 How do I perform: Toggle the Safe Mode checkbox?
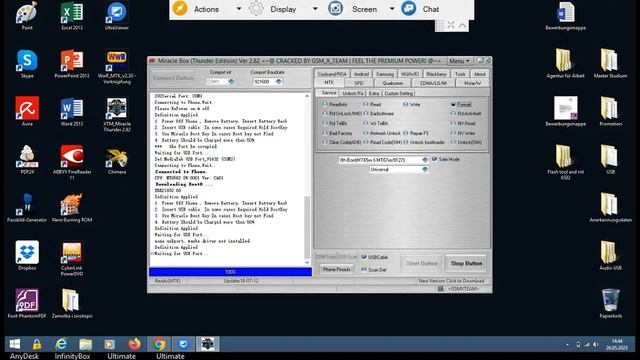(x=434, y=159)
